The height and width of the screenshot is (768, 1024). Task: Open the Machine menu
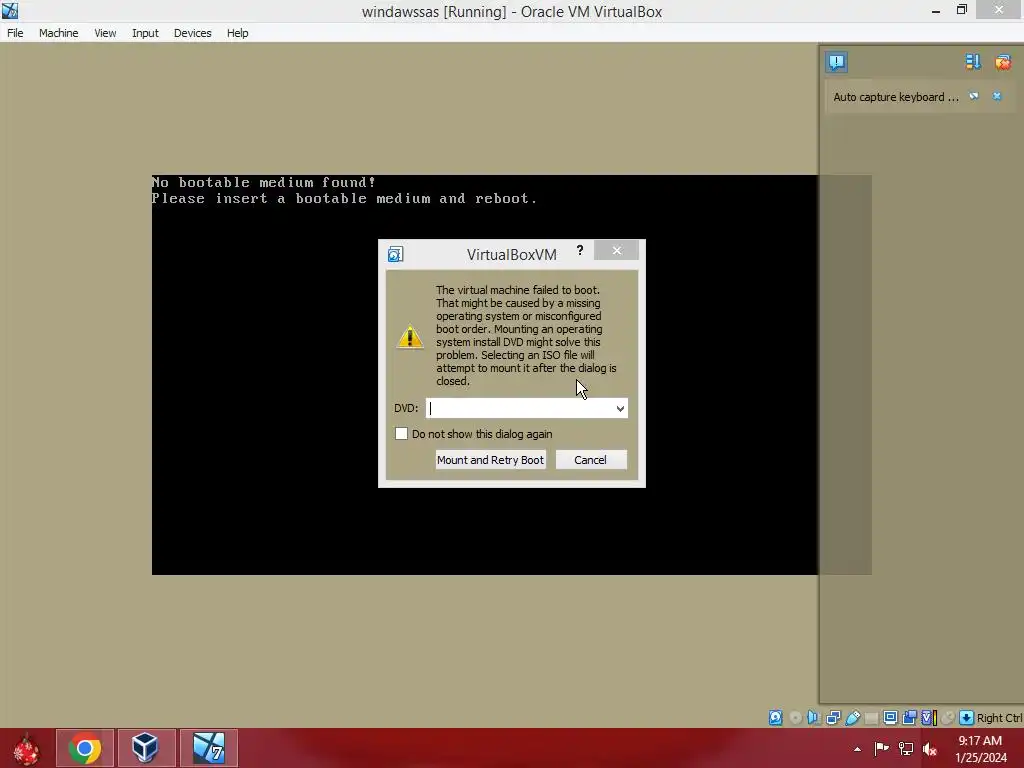click(x=59, y=33)
